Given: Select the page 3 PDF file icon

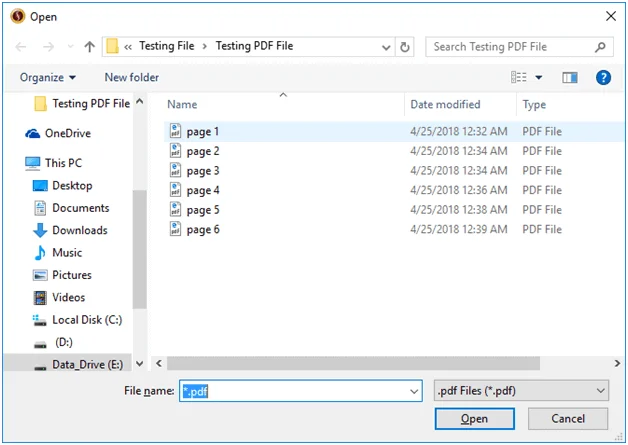Looking at the screenshot, I should tap(175, 170).
